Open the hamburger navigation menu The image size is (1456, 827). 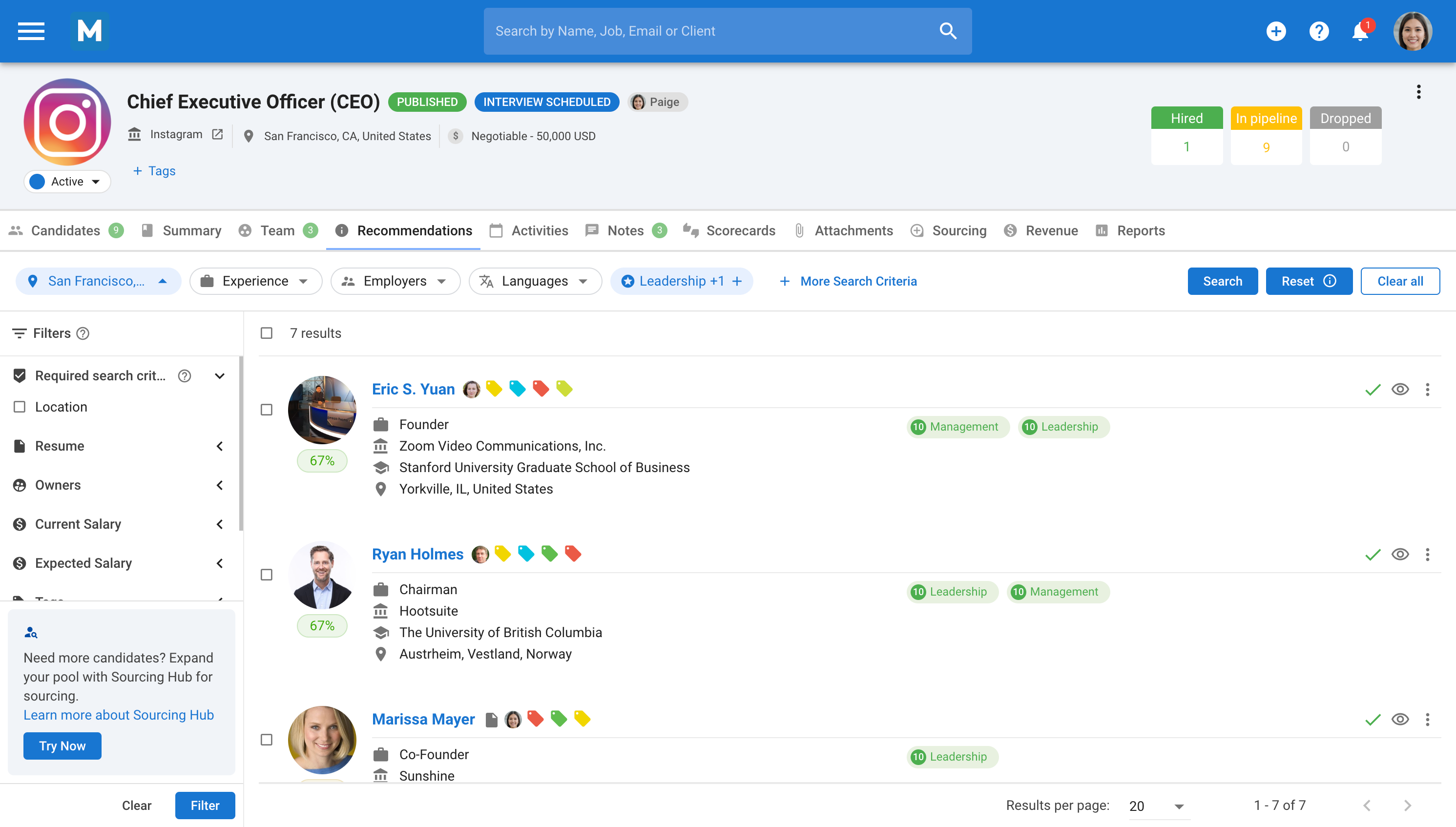point(31,31)
